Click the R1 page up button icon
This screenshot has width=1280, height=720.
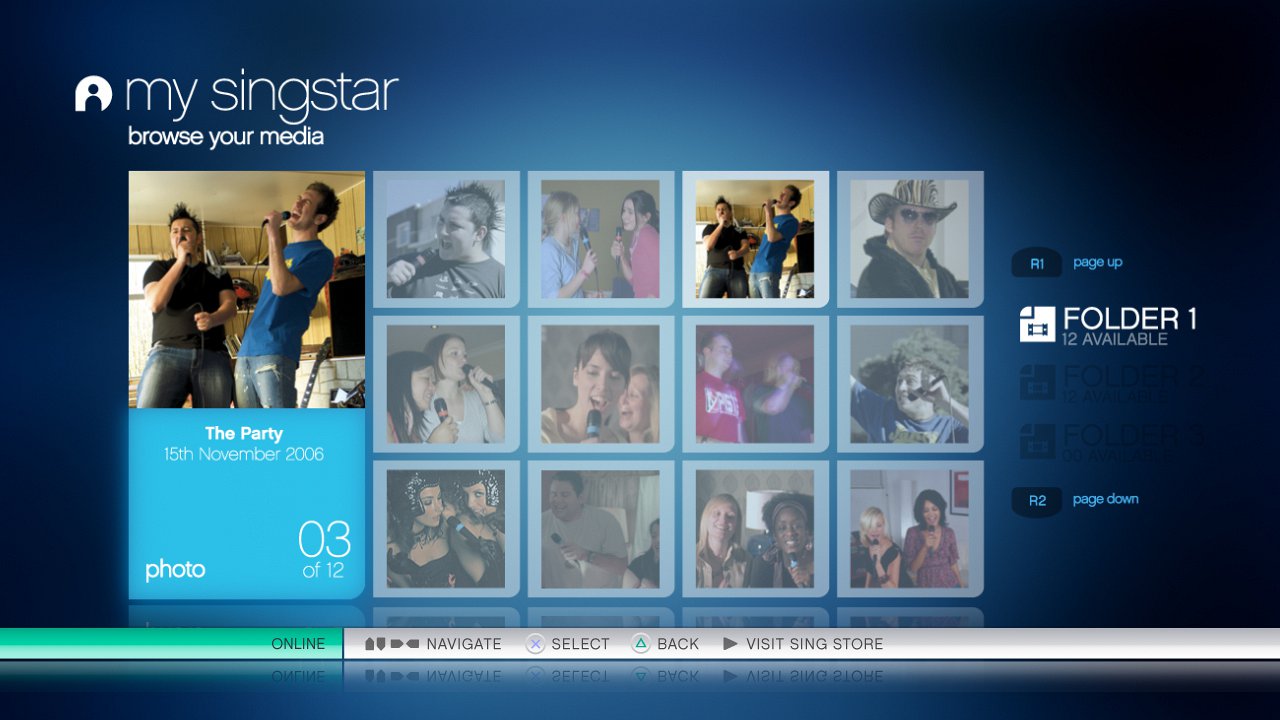point(1037,264)
